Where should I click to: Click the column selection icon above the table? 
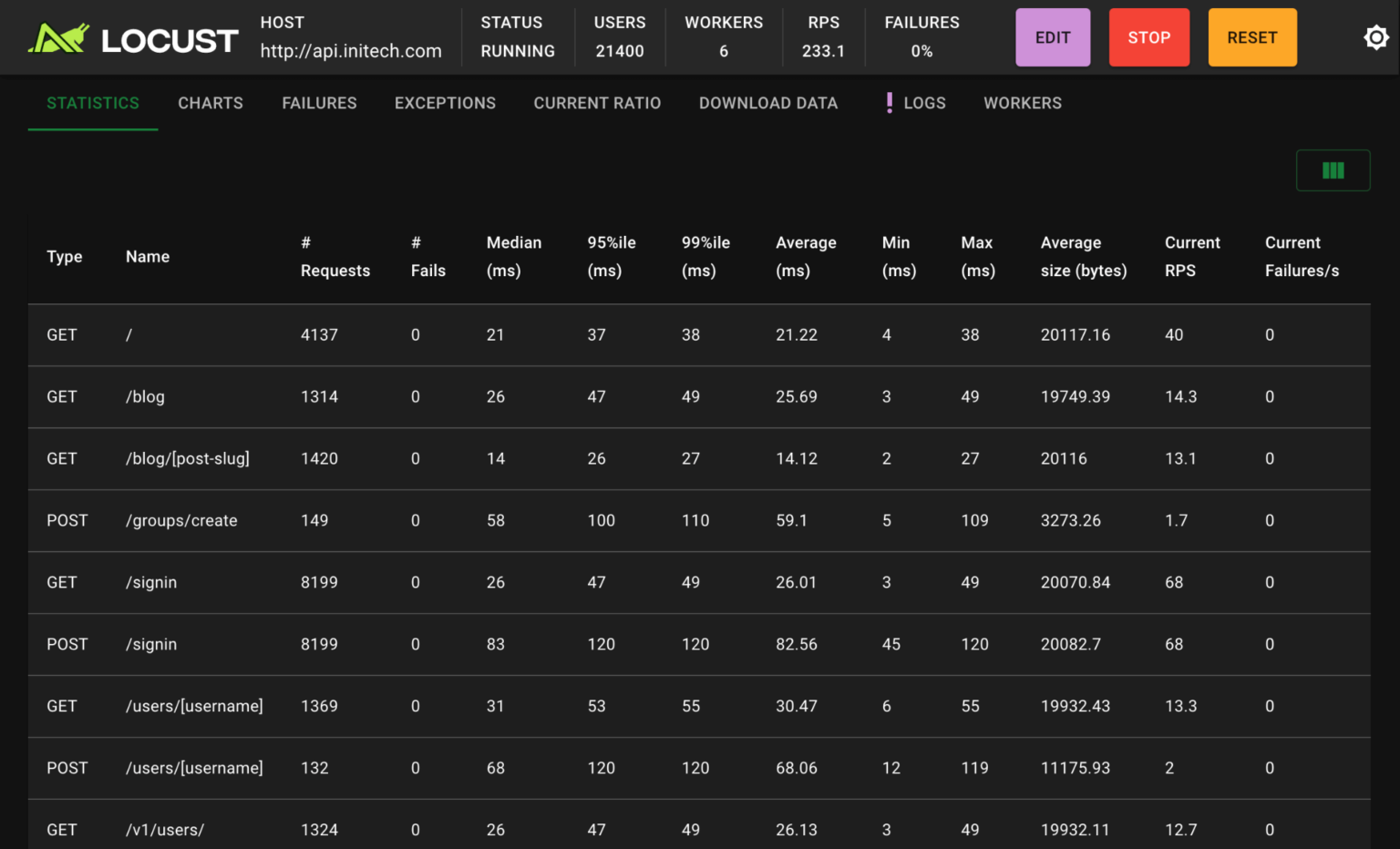[x=1333, y=169]
